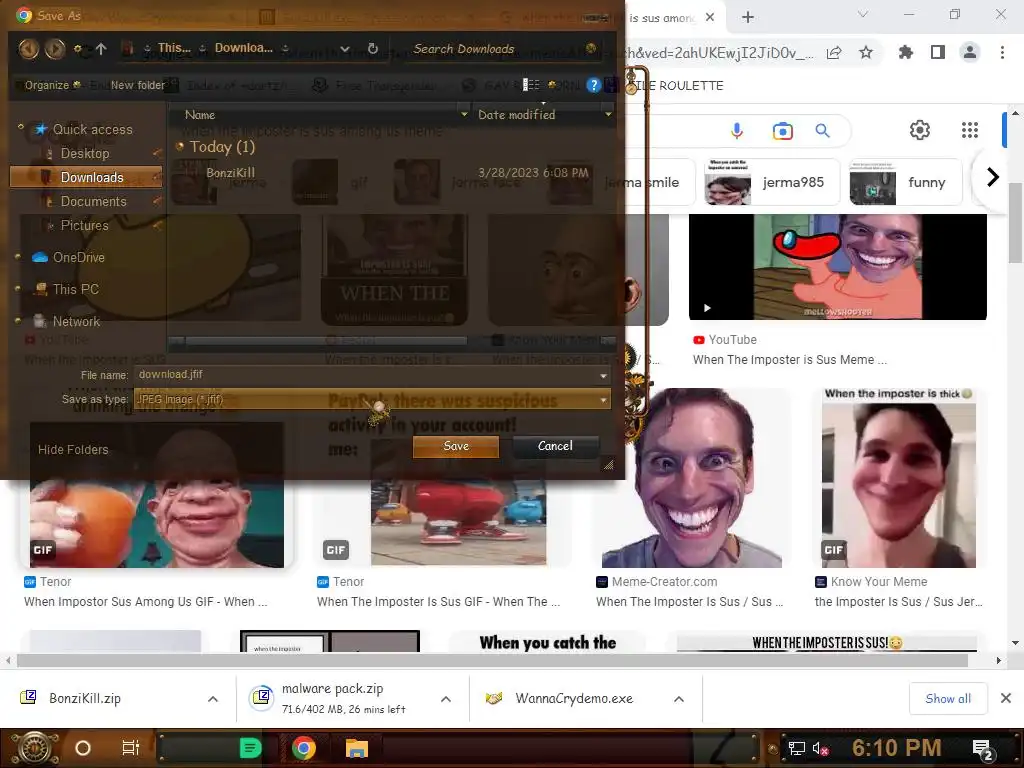Screen dimensions: 1024x768
Task: Open Cortana circle on taskbar
Action: click(x=83, y=748)
